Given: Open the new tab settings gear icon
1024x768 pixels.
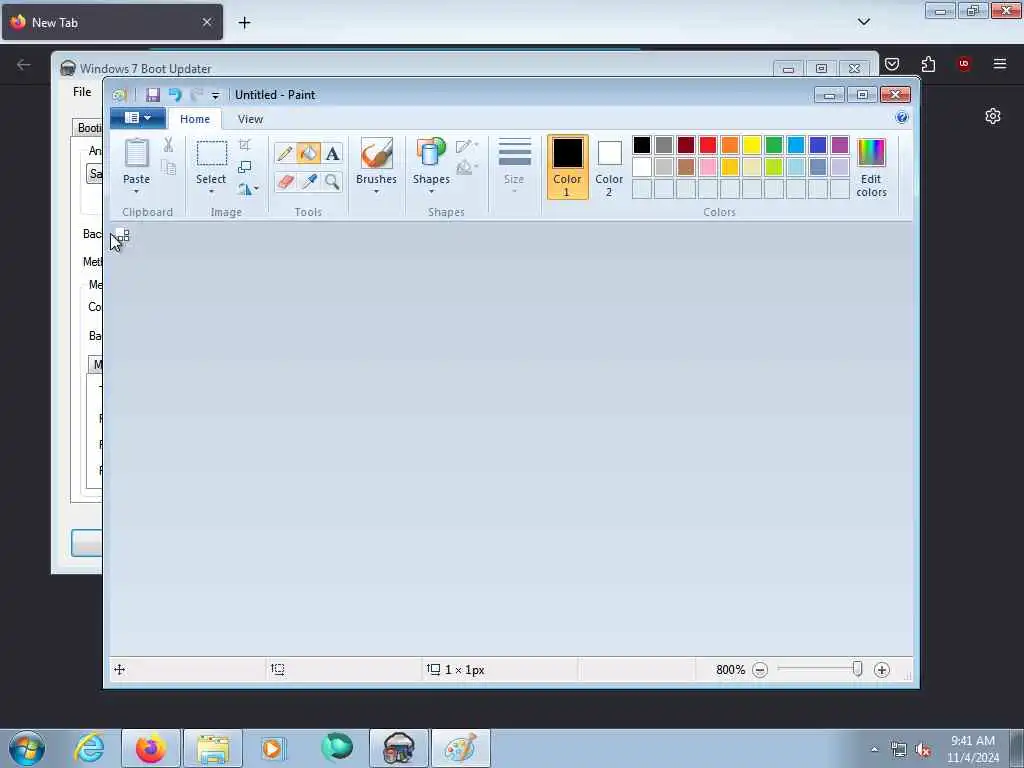Looking at the screenshot, I should (x=993, y=116).
